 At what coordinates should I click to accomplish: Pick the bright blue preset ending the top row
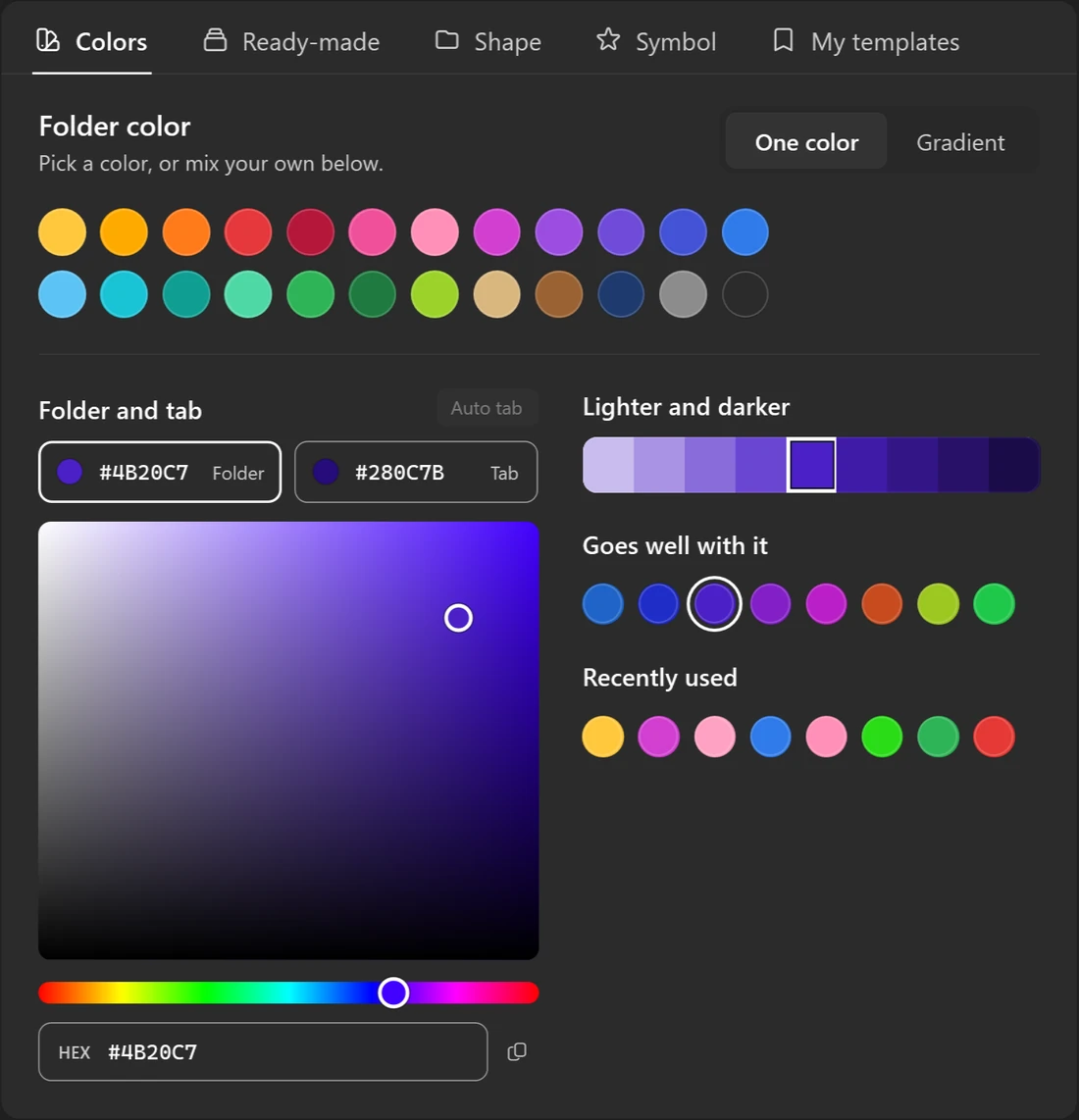click(x=745, y=232)
